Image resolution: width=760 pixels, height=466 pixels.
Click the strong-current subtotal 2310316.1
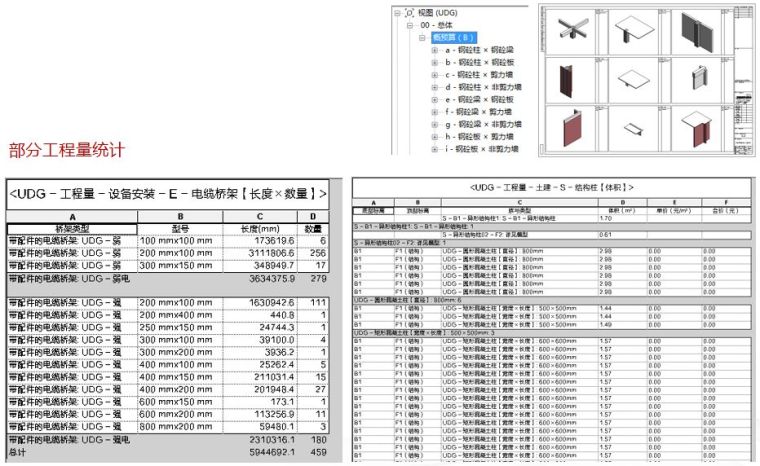click(272, 440)
